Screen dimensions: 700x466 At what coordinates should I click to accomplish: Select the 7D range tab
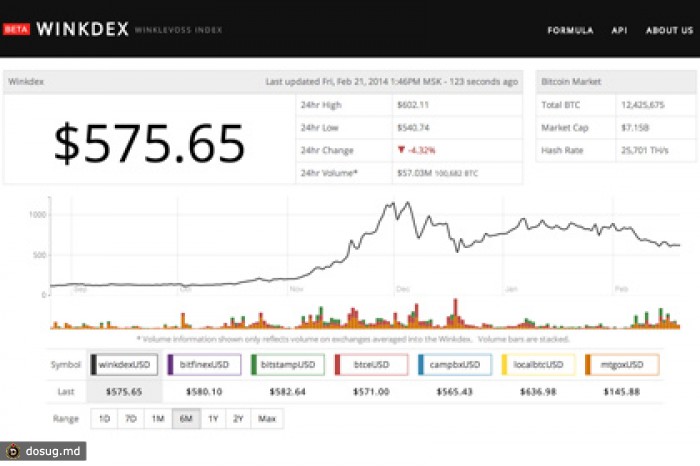[131, 419]
